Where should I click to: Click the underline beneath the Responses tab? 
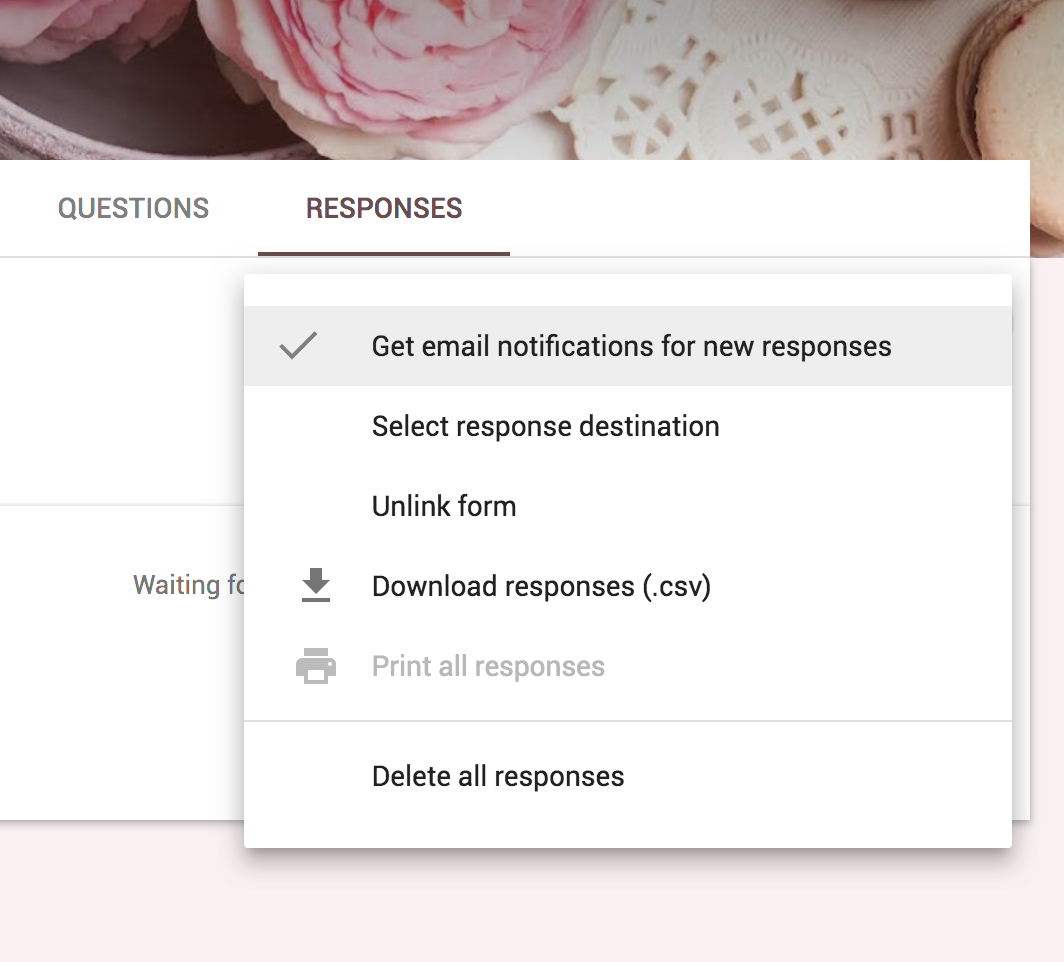(x=384, y=254)
